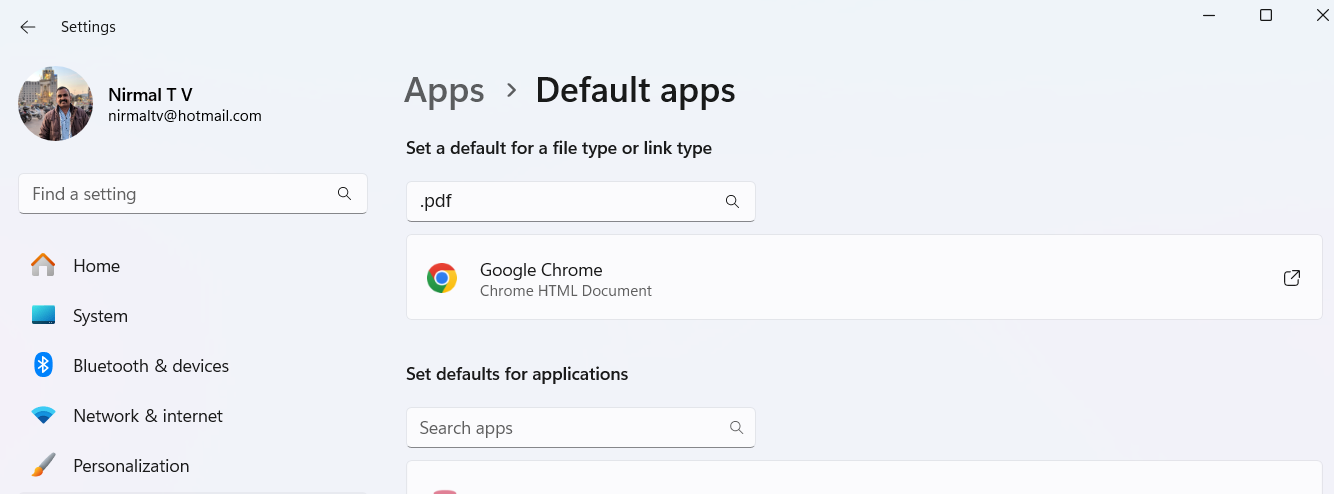Click the Nirmal T V account name
1334x494 pixels.
pyautogui.click(x=150, y=95)
